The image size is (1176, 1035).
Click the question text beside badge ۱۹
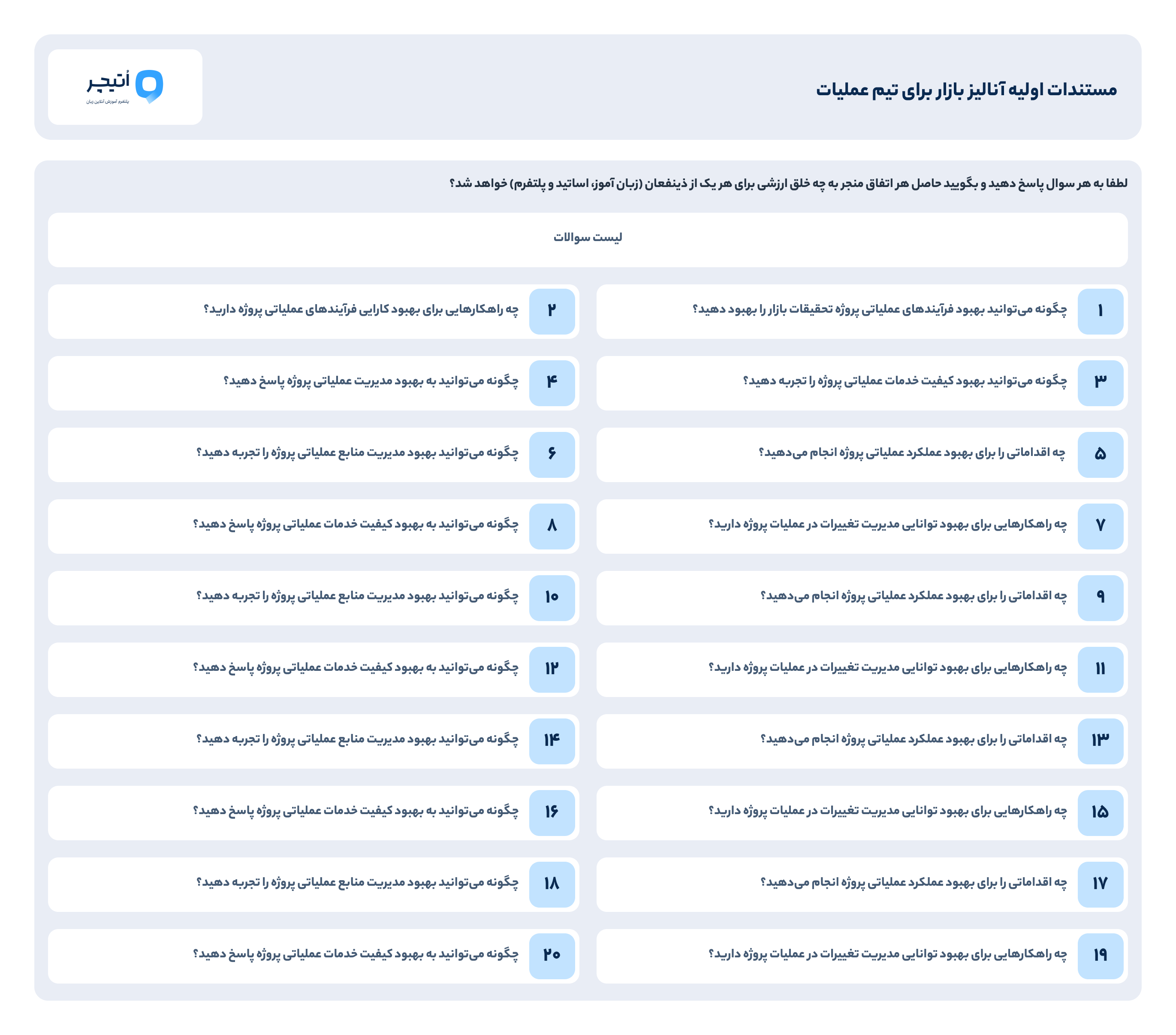887,954
